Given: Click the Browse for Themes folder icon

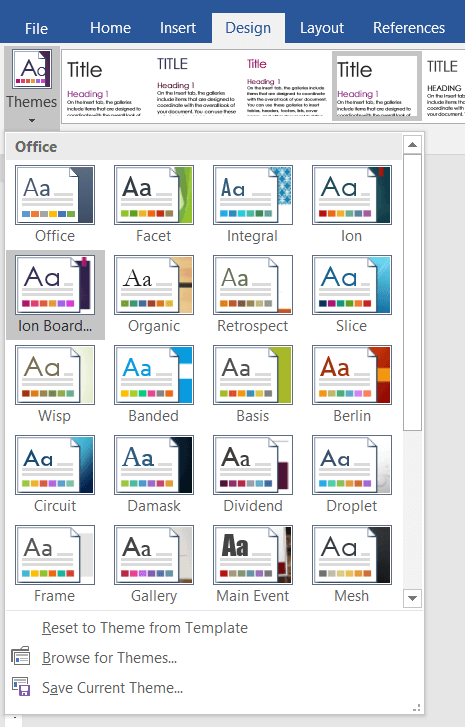Looking at the screenshot, I should pyautogui.click(x=21, y=656).
